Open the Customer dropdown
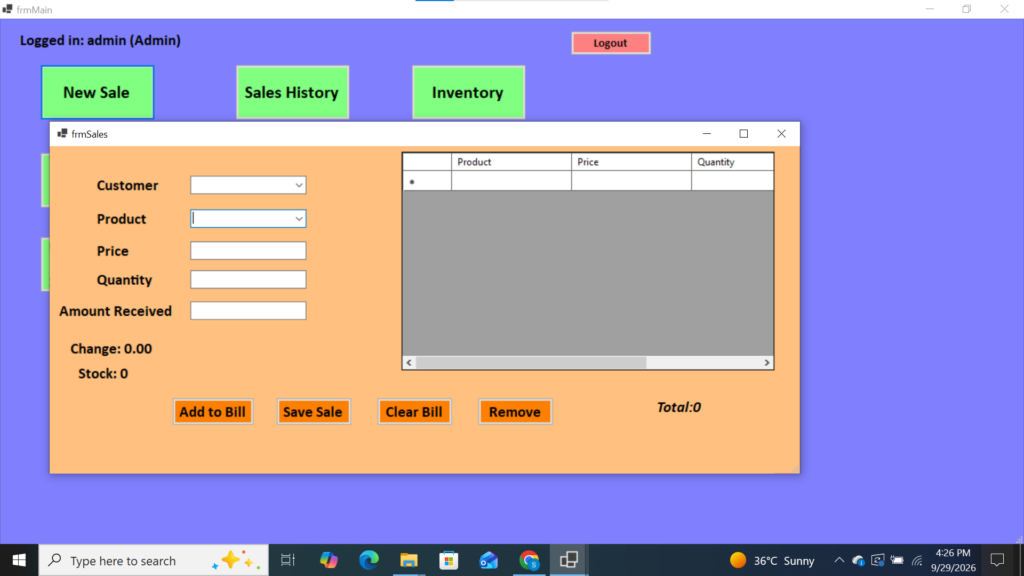This screenshot has width=1024, height=576. (x=298, y=185)
